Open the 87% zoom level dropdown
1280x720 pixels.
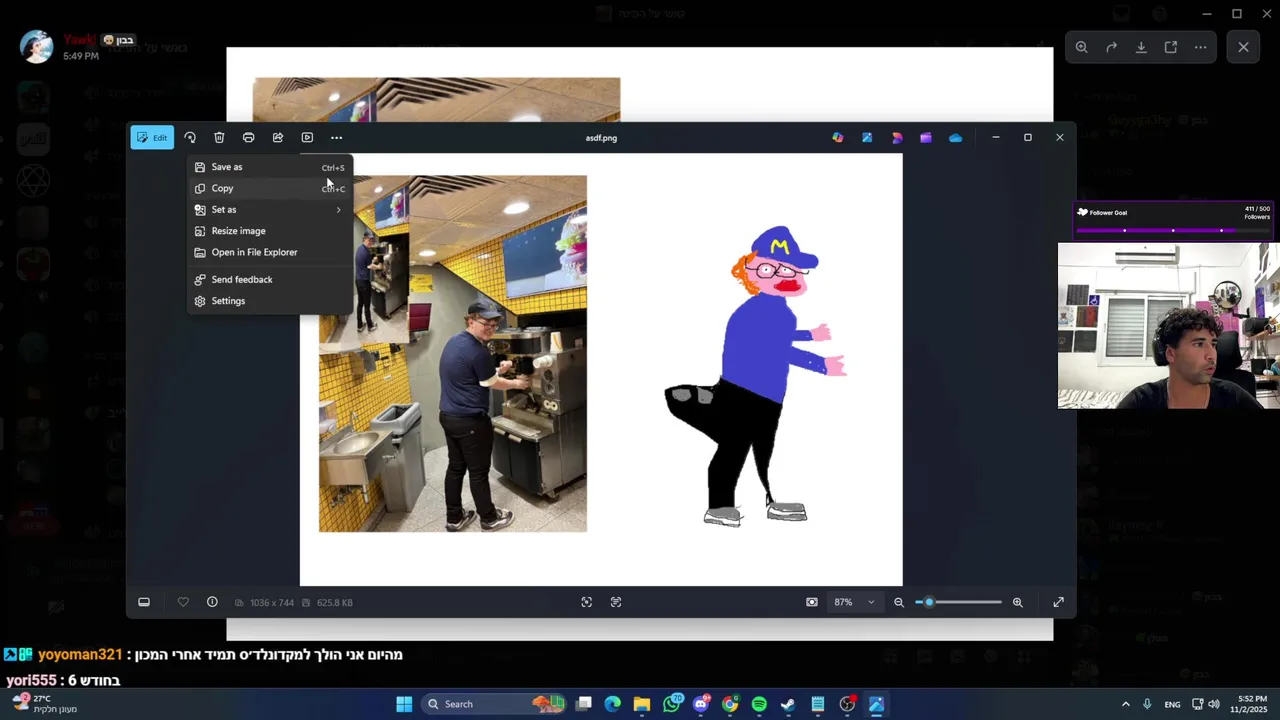click(x=855, y=602)
